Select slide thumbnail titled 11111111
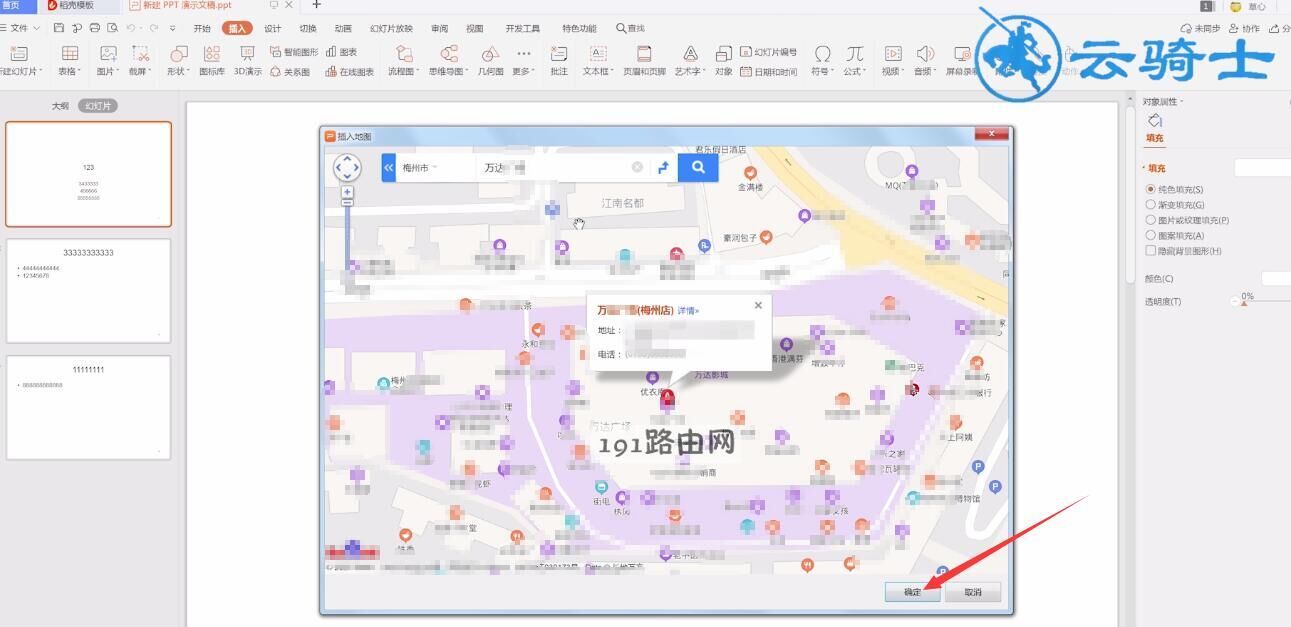1291x627 pixels. (89, 407)
